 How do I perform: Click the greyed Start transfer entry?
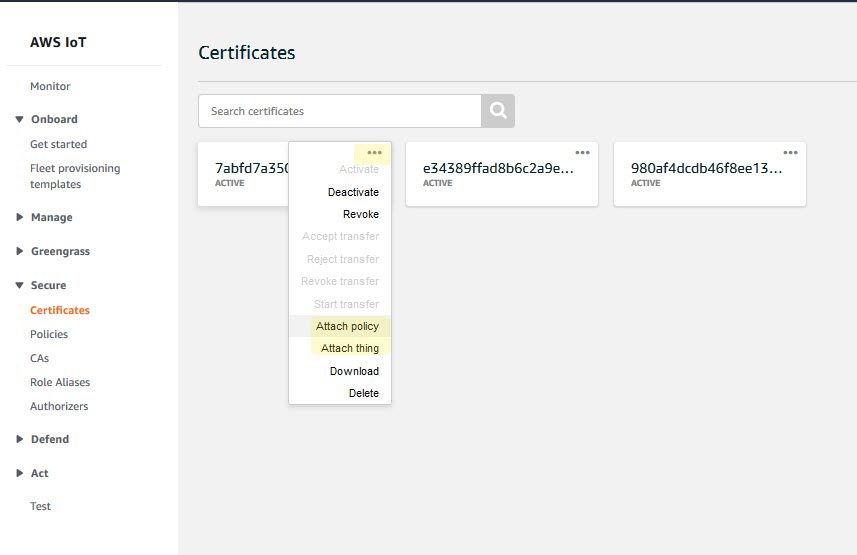346,304
